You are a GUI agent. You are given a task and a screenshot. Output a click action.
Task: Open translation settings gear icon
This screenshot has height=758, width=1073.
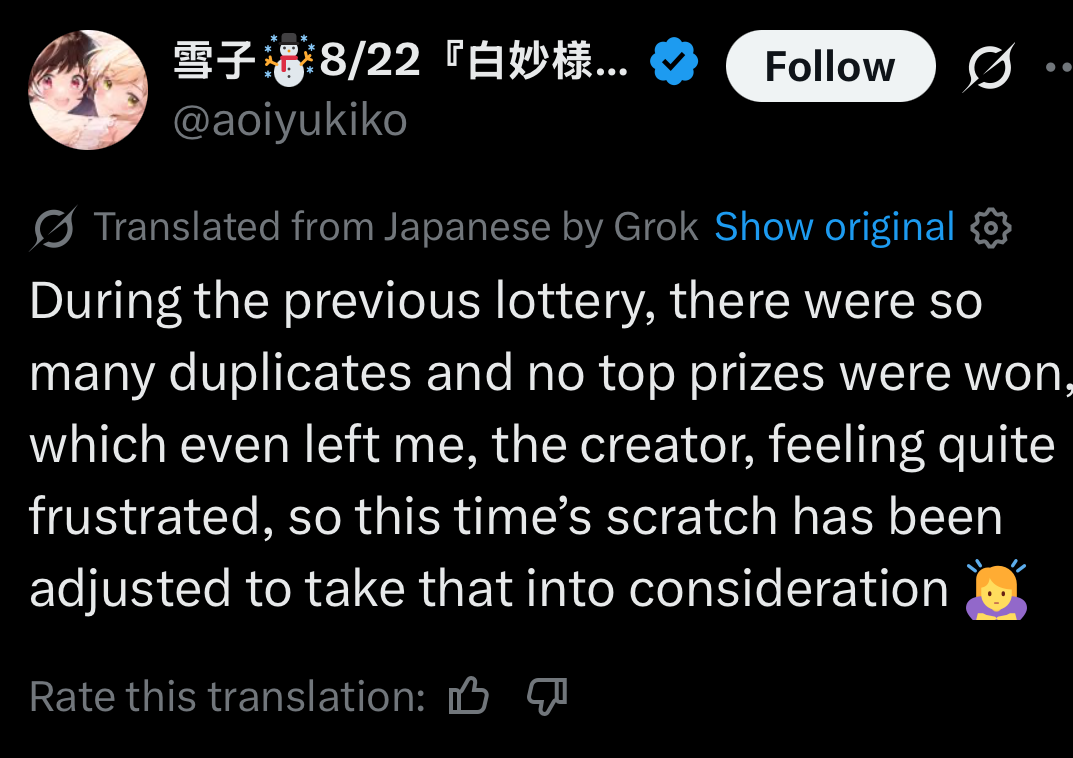tap(990, 228)
